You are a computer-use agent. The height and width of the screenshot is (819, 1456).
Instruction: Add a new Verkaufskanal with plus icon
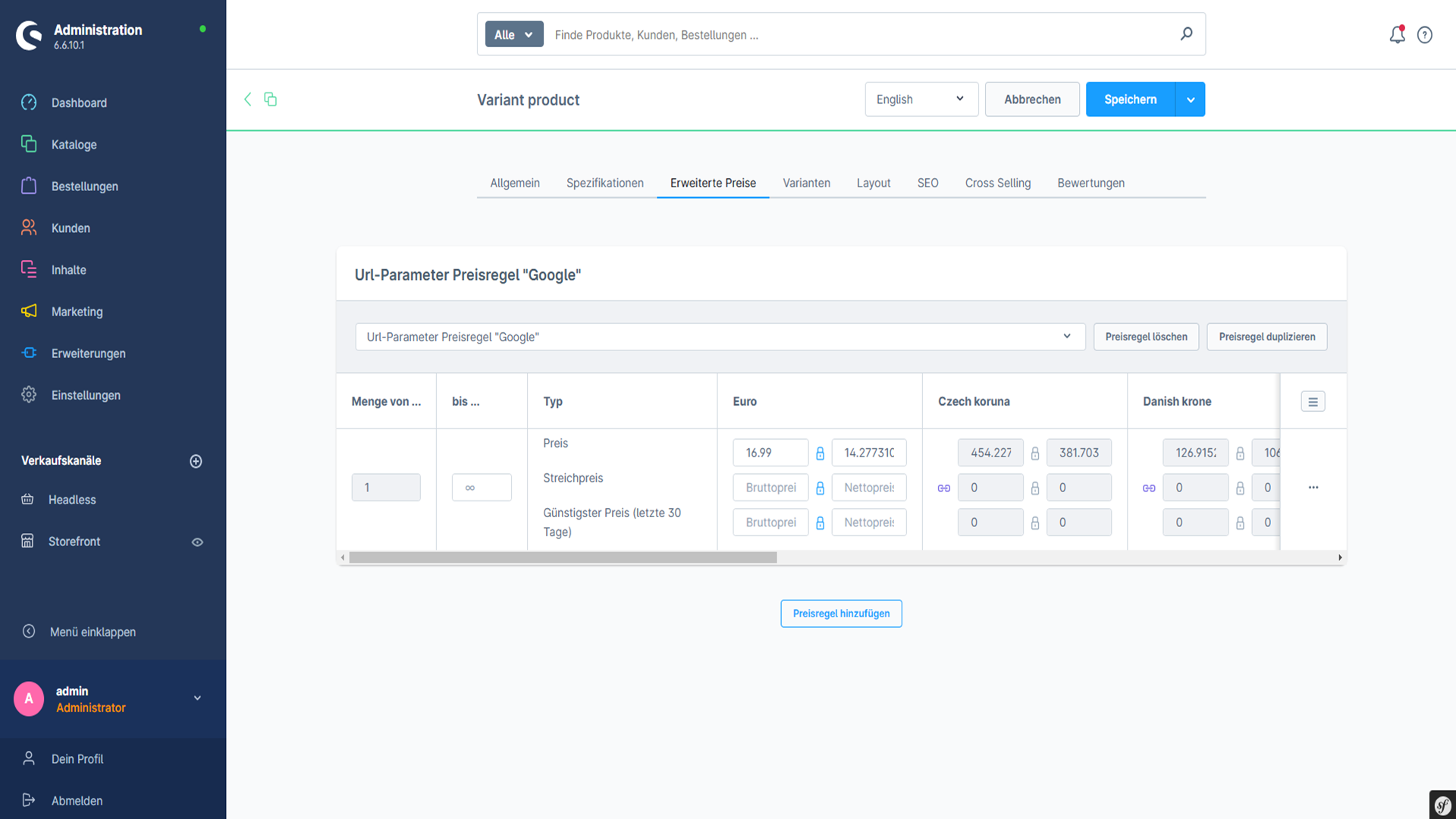196,461
